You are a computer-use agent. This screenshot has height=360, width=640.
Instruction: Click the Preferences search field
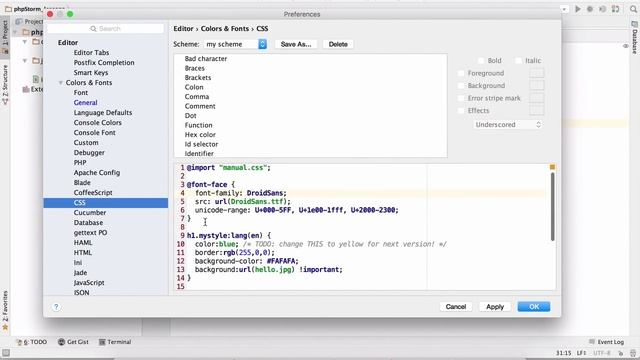tap(106, 29)
